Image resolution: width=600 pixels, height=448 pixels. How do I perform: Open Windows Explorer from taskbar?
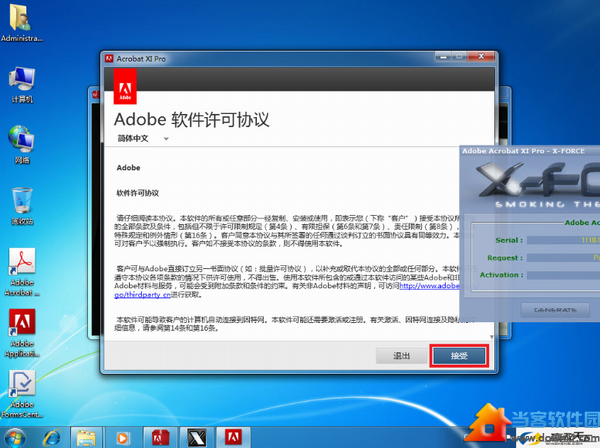(86, 438)
